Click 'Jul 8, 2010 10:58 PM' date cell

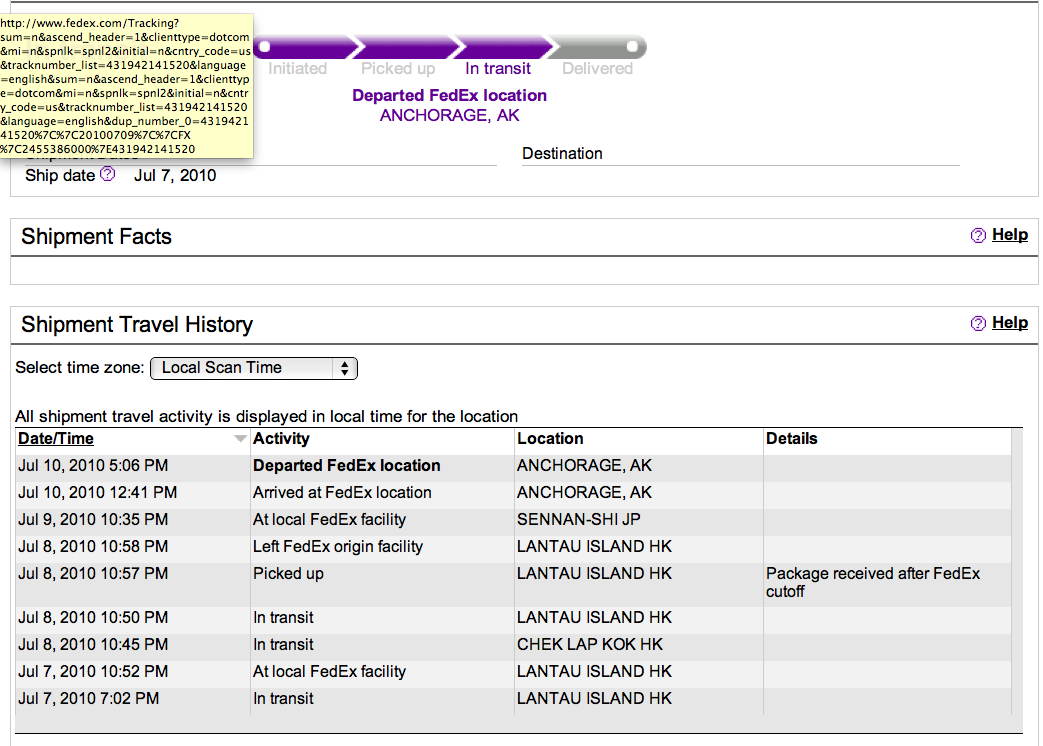pos(93,547)
